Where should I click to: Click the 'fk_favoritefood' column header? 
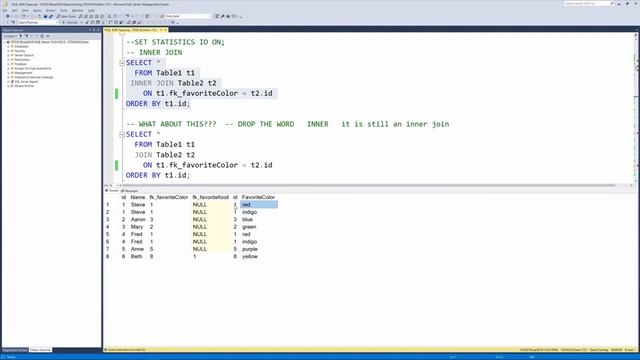coord(211,197)
